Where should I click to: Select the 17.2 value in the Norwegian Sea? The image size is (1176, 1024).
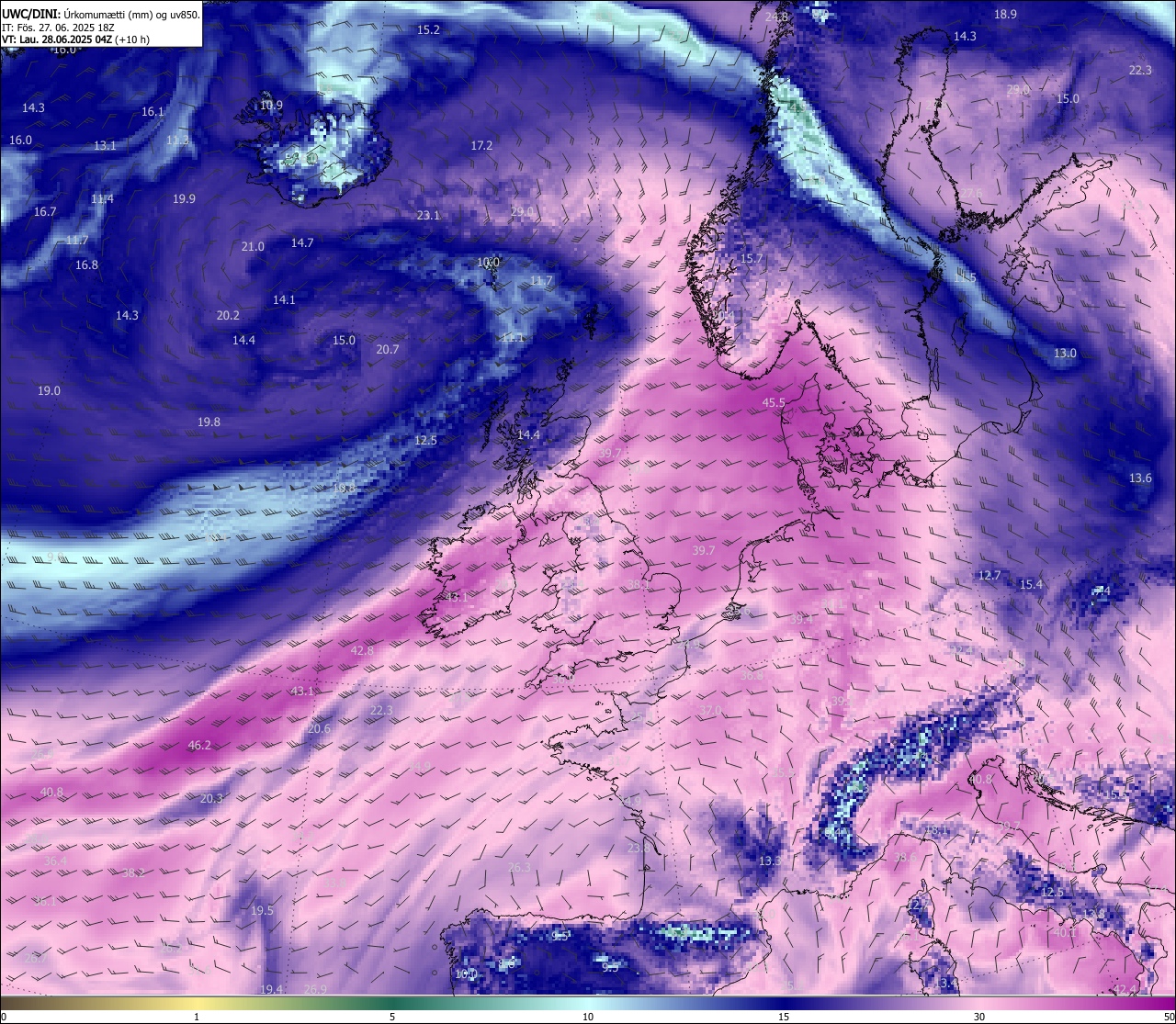(x=481, y=145)
